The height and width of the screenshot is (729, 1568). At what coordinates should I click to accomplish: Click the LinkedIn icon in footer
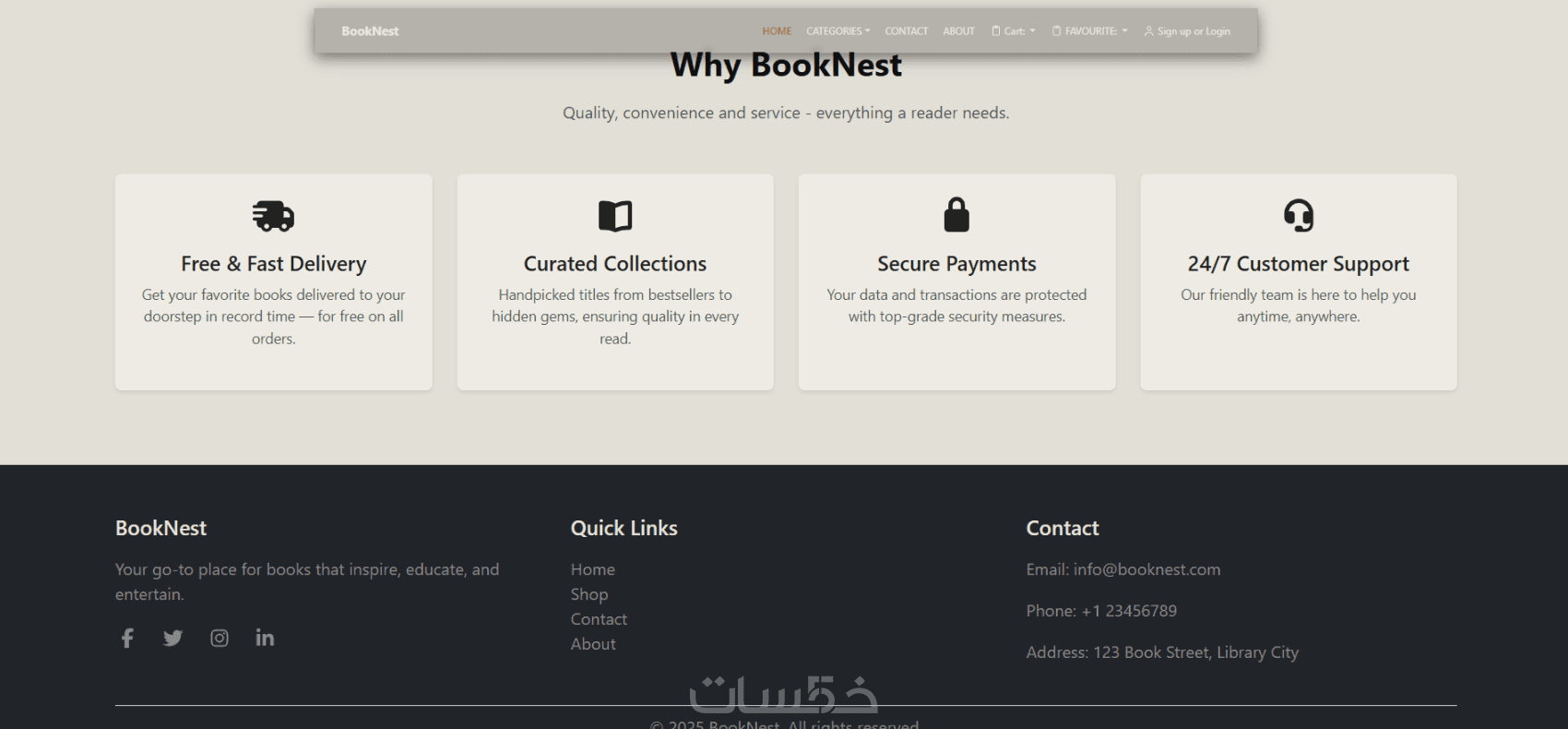pos(265,639)
